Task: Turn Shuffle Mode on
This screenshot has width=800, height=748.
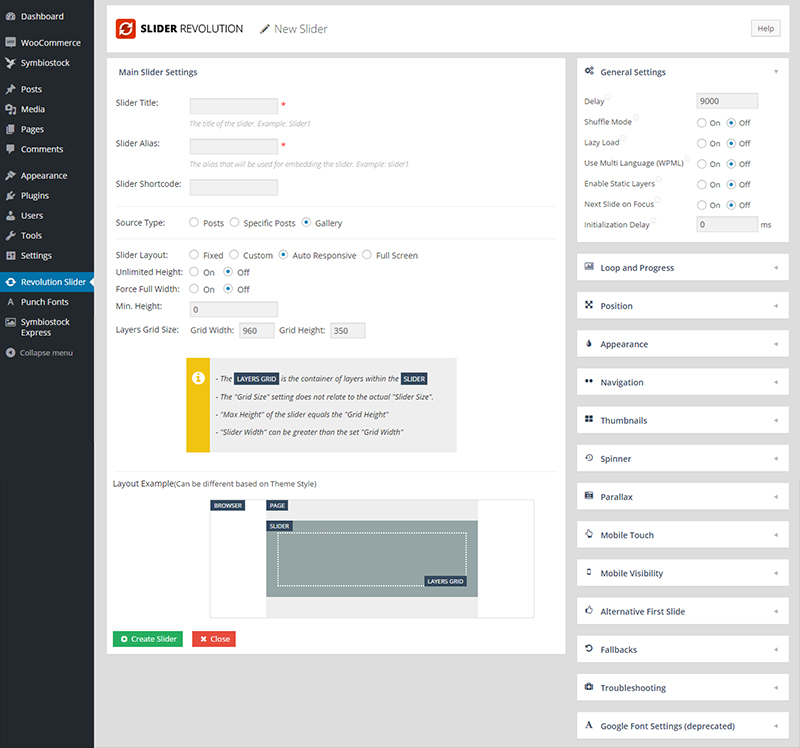Action: (x=702, y=122)
